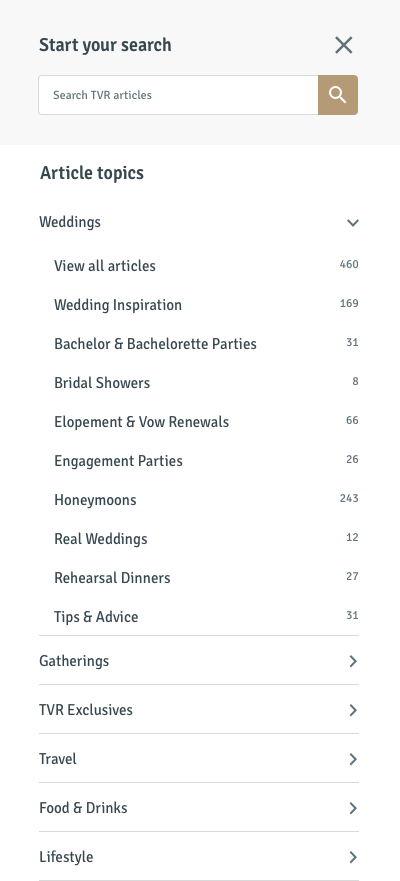Close the search panel with the X icon
The height and width of the screenshot is (881, 400).
click(343, 45)
